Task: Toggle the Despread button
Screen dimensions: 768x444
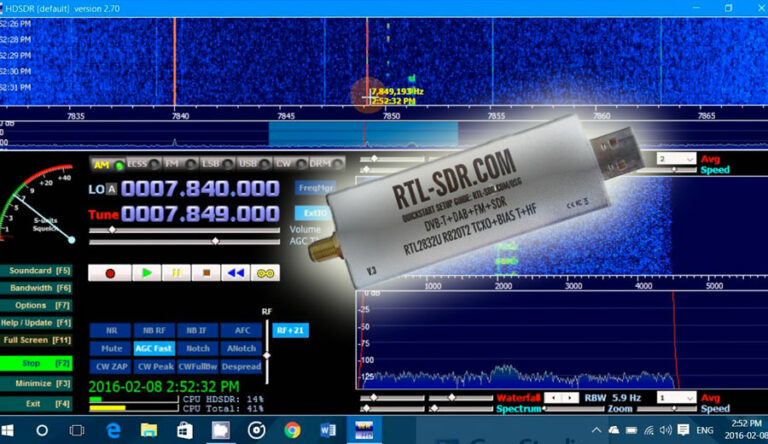Action: [241, 367]
